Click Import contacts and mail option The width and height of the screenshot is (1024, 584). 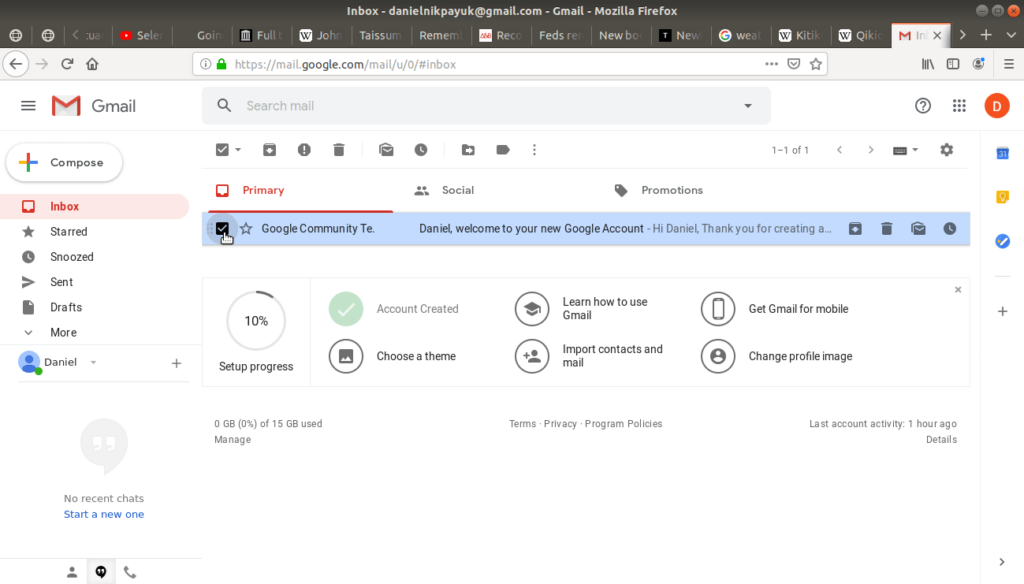click(589, 356)
